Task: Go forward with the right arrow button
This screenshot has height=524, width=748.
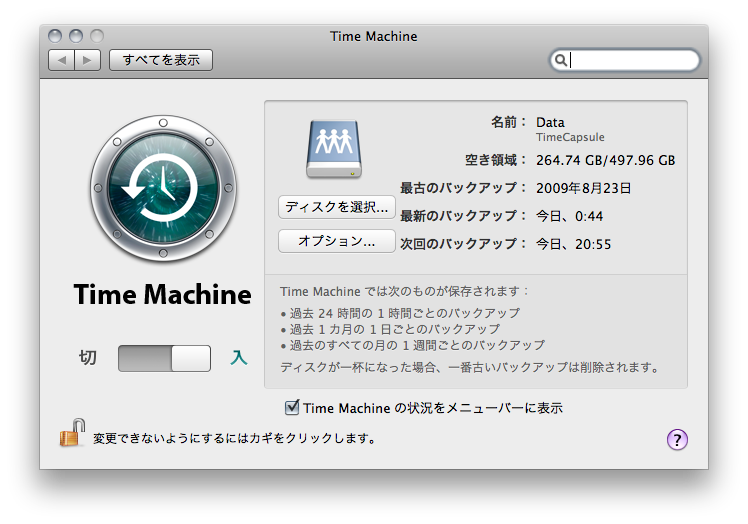Action: point(87,60)
